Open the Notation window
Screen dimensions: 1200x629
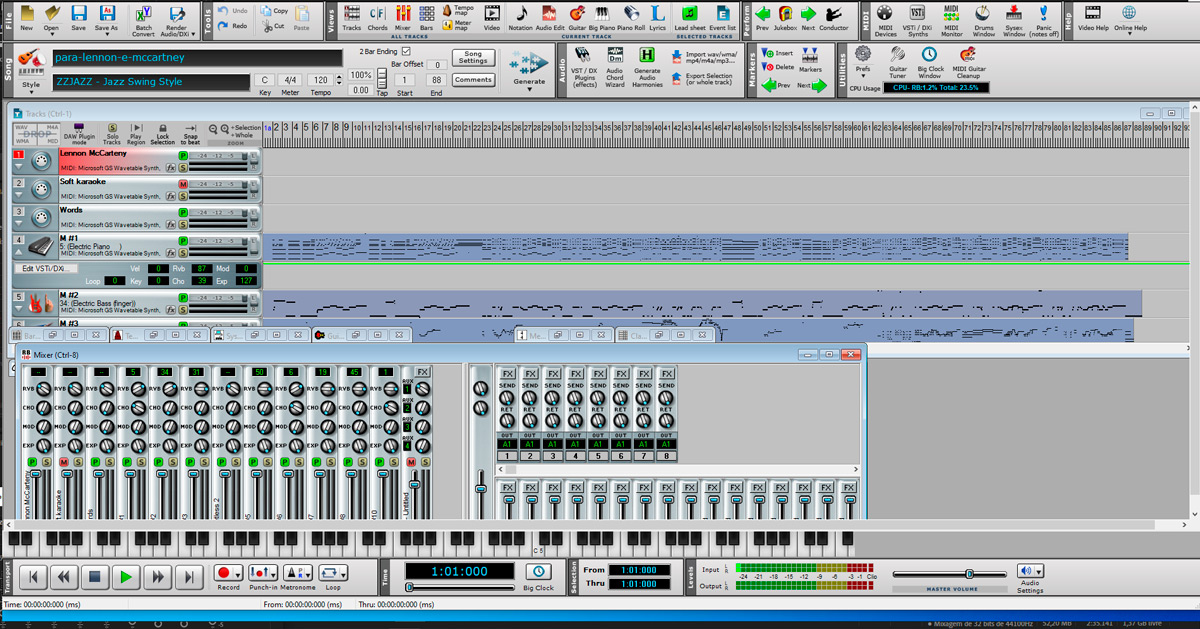coord(520,14)
